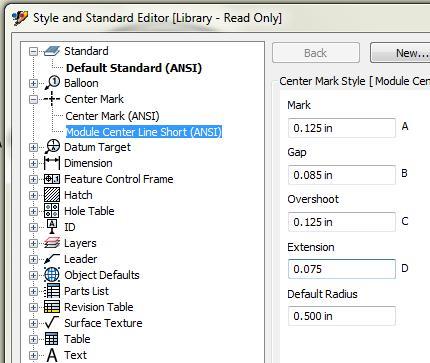Select the Surface Texture tree label
This screenshot has height=363, width=430.
click(x=103, y=323)
